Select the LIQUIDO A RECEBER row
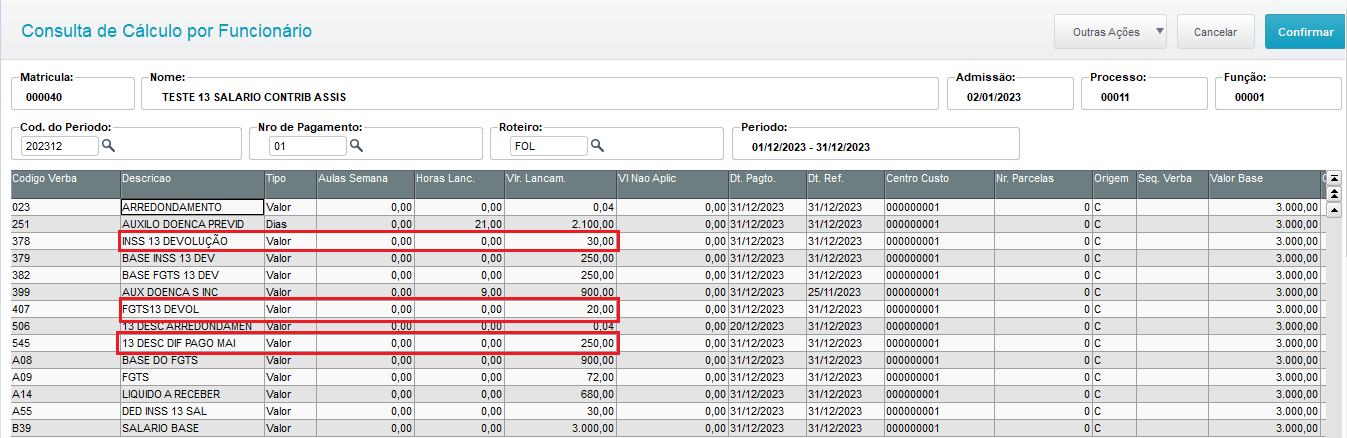The height and width of the screenshot is (438, 1347). click(x=666, y=394)
